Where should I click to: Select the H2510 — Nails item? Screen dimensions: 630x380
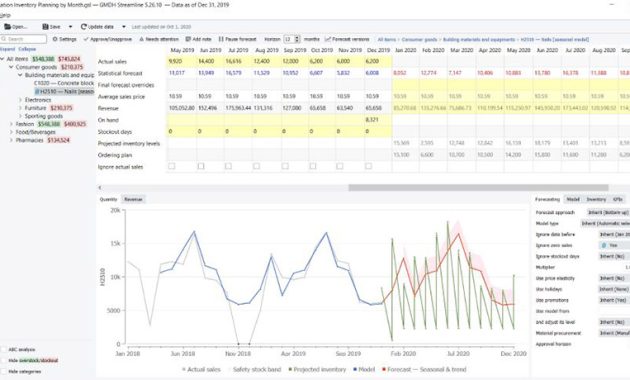click(64, 92)
